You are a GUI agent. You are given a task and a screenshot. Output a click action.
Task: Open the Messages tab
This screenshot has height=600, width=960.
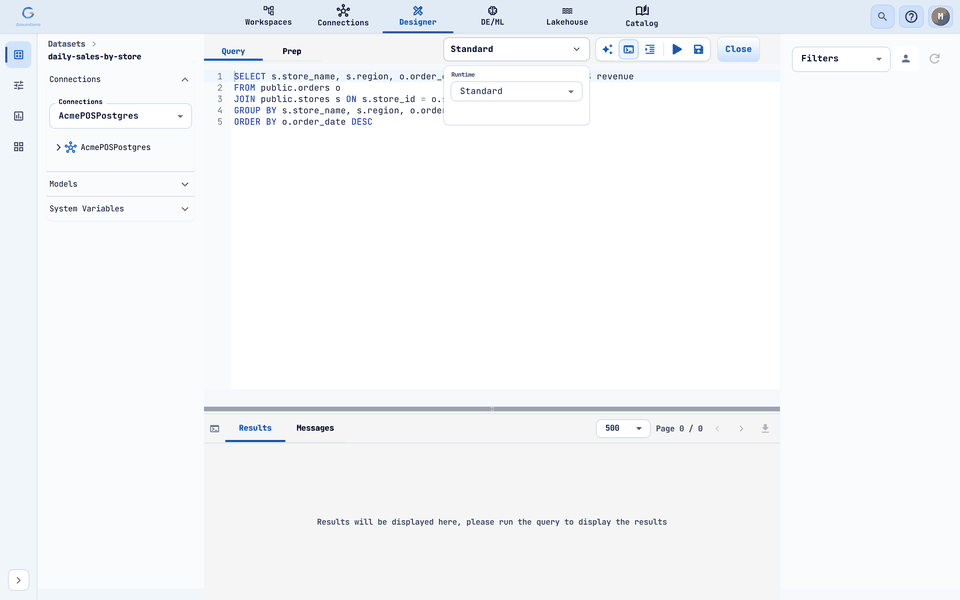click(x=315, y=428)
